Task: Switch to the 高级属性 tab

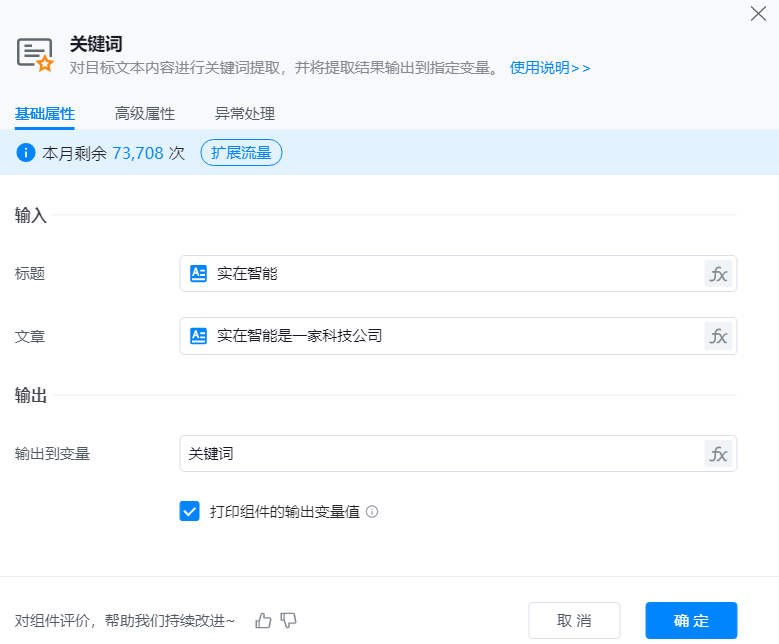Action: [145, 114]
